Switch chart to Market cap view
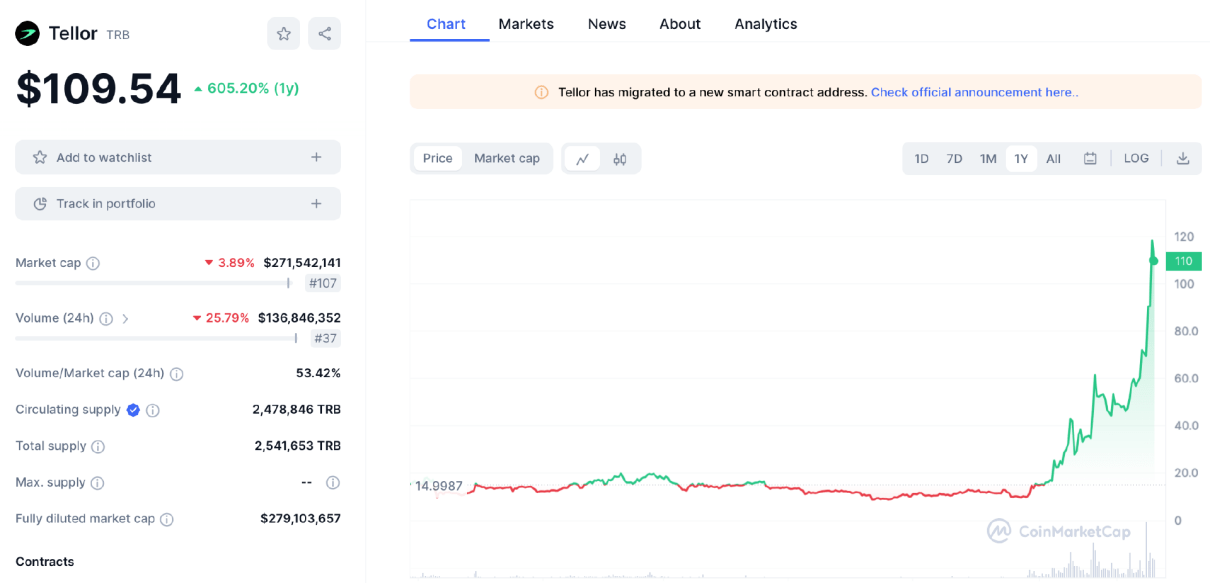This screenshot has height=583, width=1210. pos(506,159)
